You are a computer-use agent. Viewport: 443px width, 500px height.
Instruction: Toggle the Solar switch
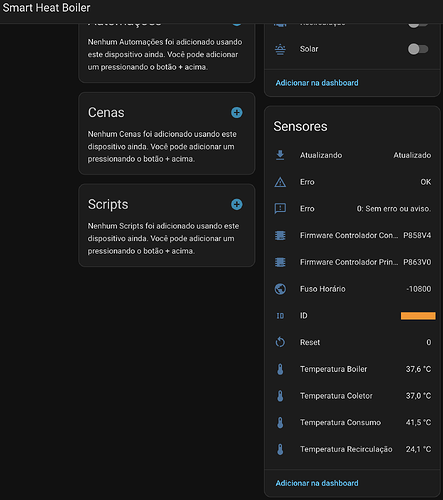[x=418, y=49]
